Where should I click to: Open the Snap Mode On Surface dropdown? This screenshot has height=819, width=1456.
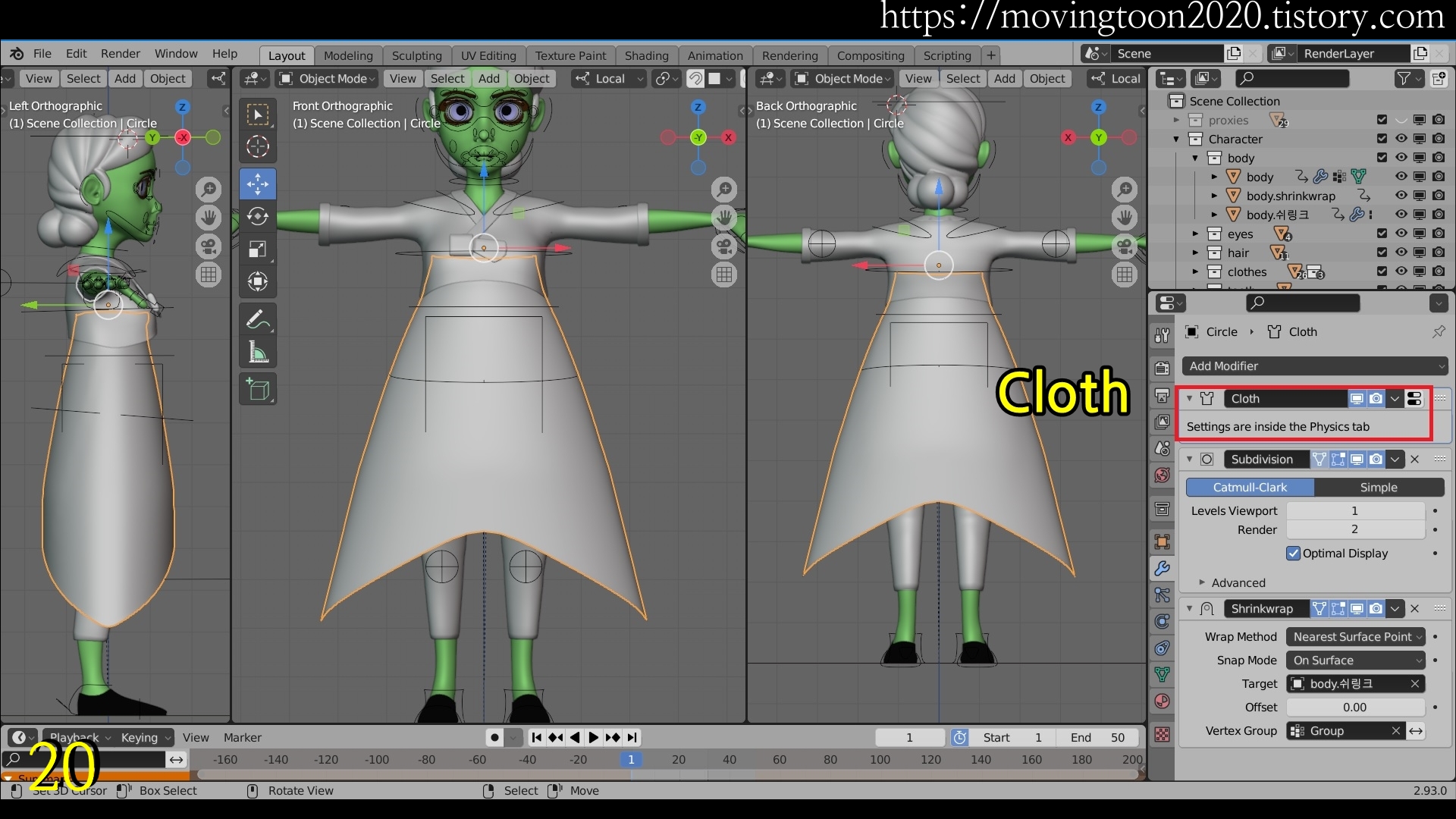tap(1356, 661)
